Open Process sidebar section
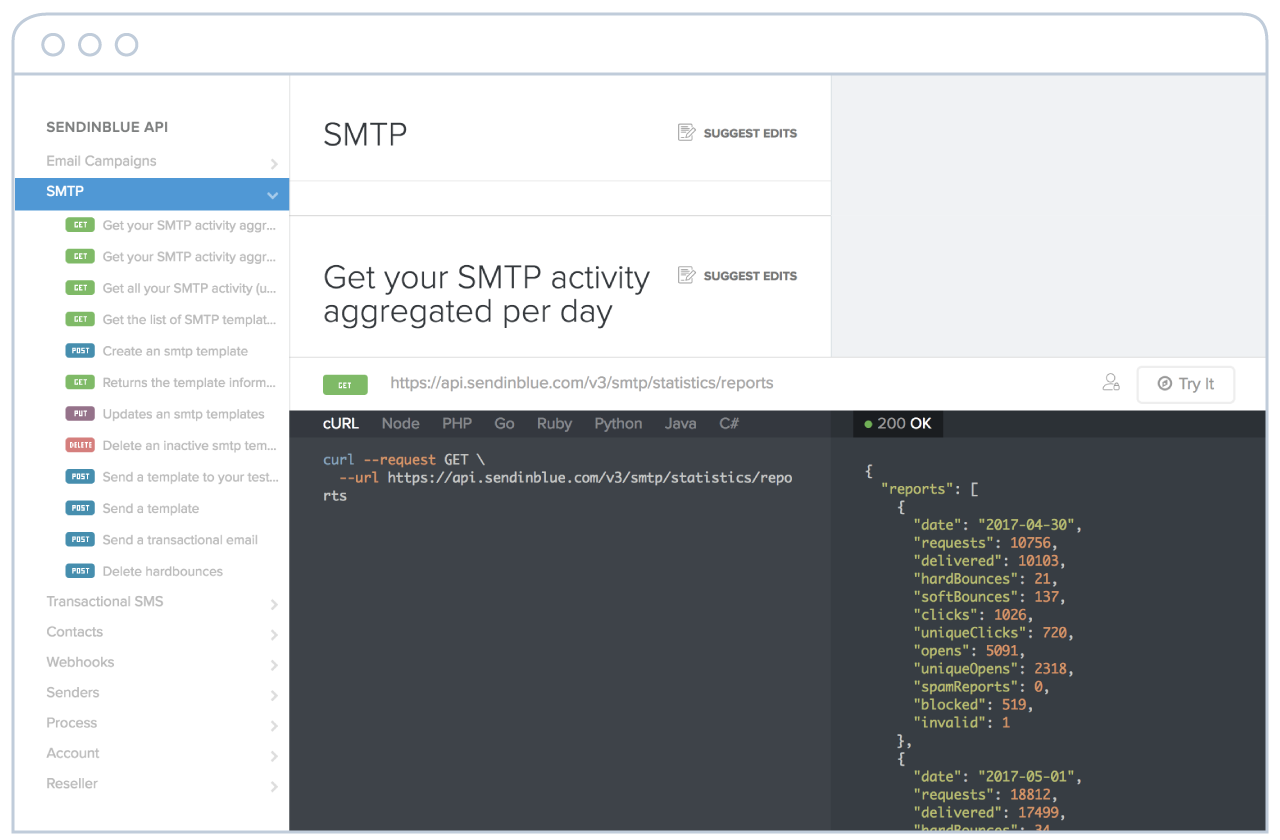 (72, 723)
